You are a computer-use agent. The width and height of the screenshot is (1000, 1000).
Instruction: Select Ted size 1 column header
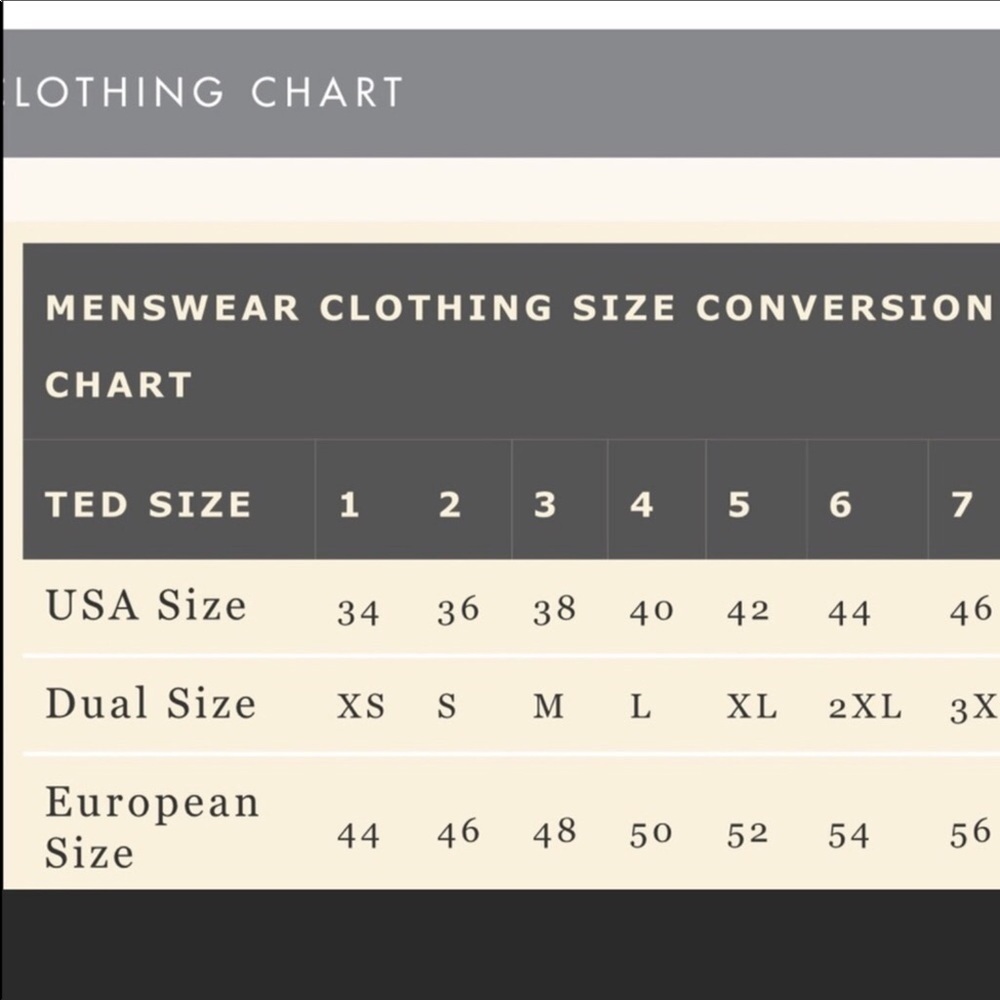[348, 504]
